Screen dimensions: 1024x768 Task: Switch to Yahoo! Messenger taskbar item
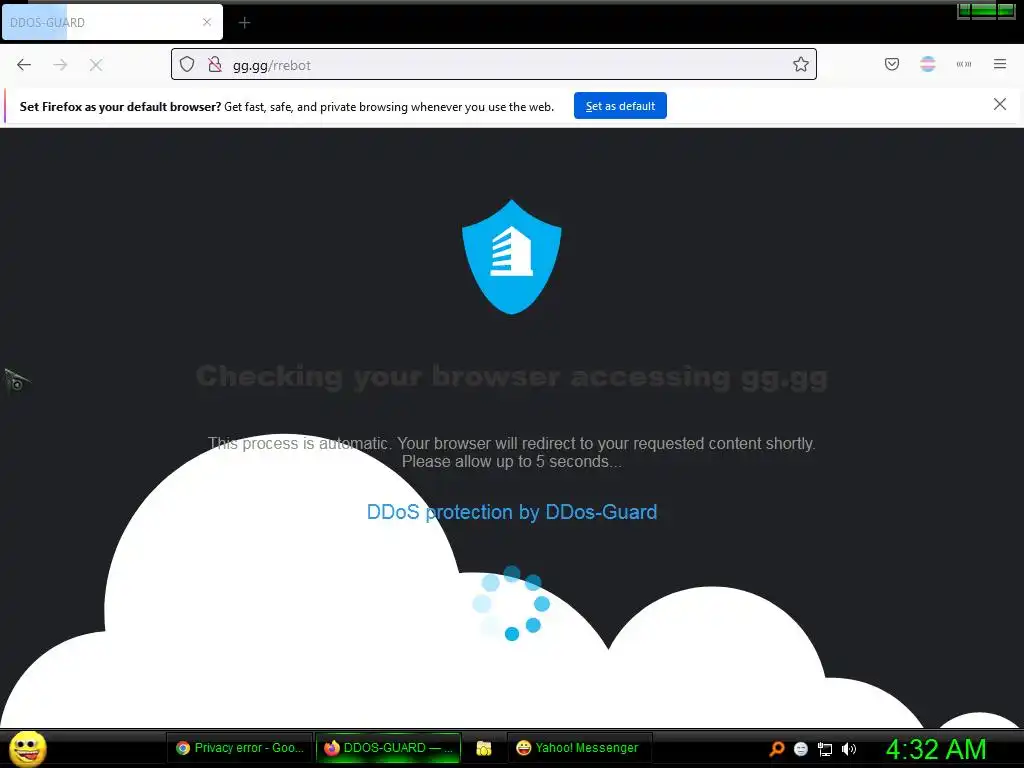coord(579,748)
